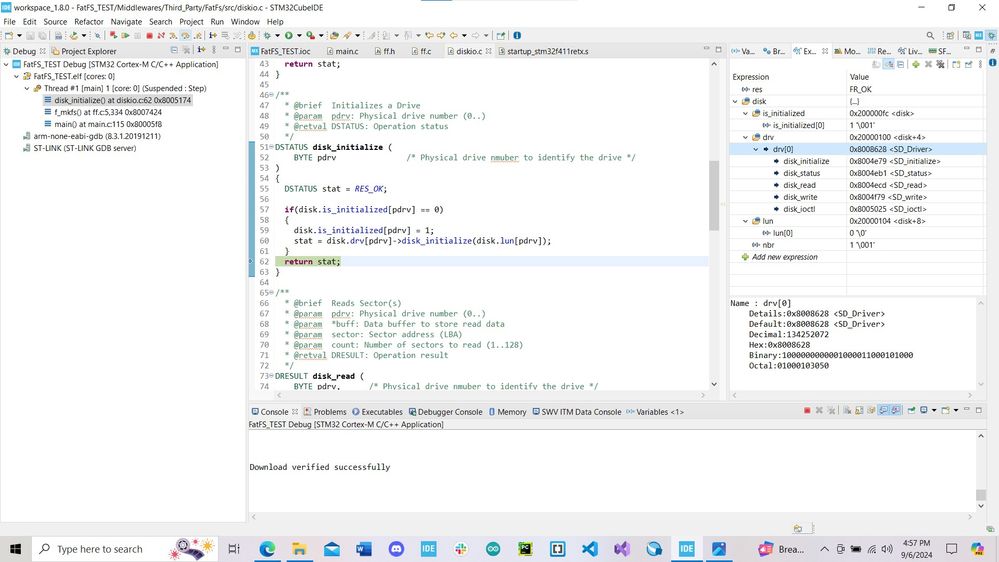Open Visual Studio Code from the taskbar
This screenshot has width=999, height=562.
pyautogui.click(x=590, y=549)
